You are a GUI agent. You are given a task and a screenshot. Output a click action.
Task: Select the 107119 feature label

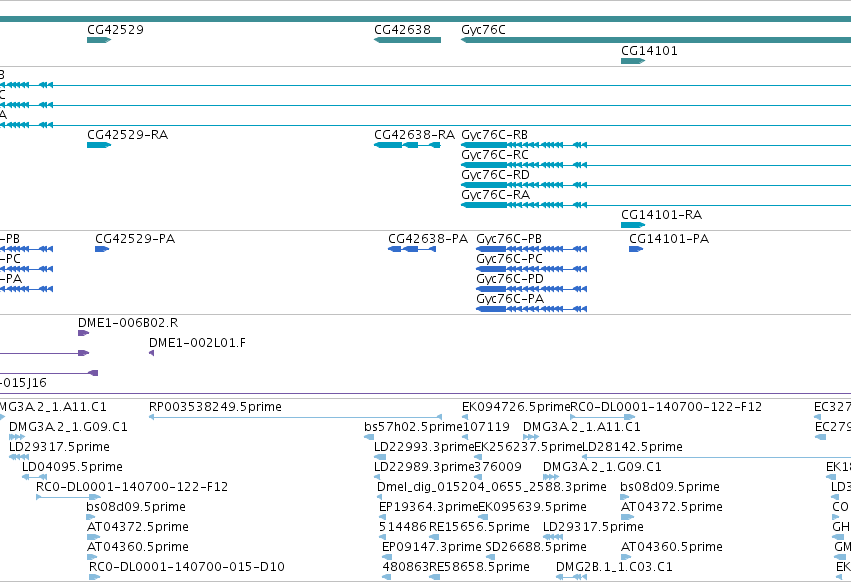(486, 427)
